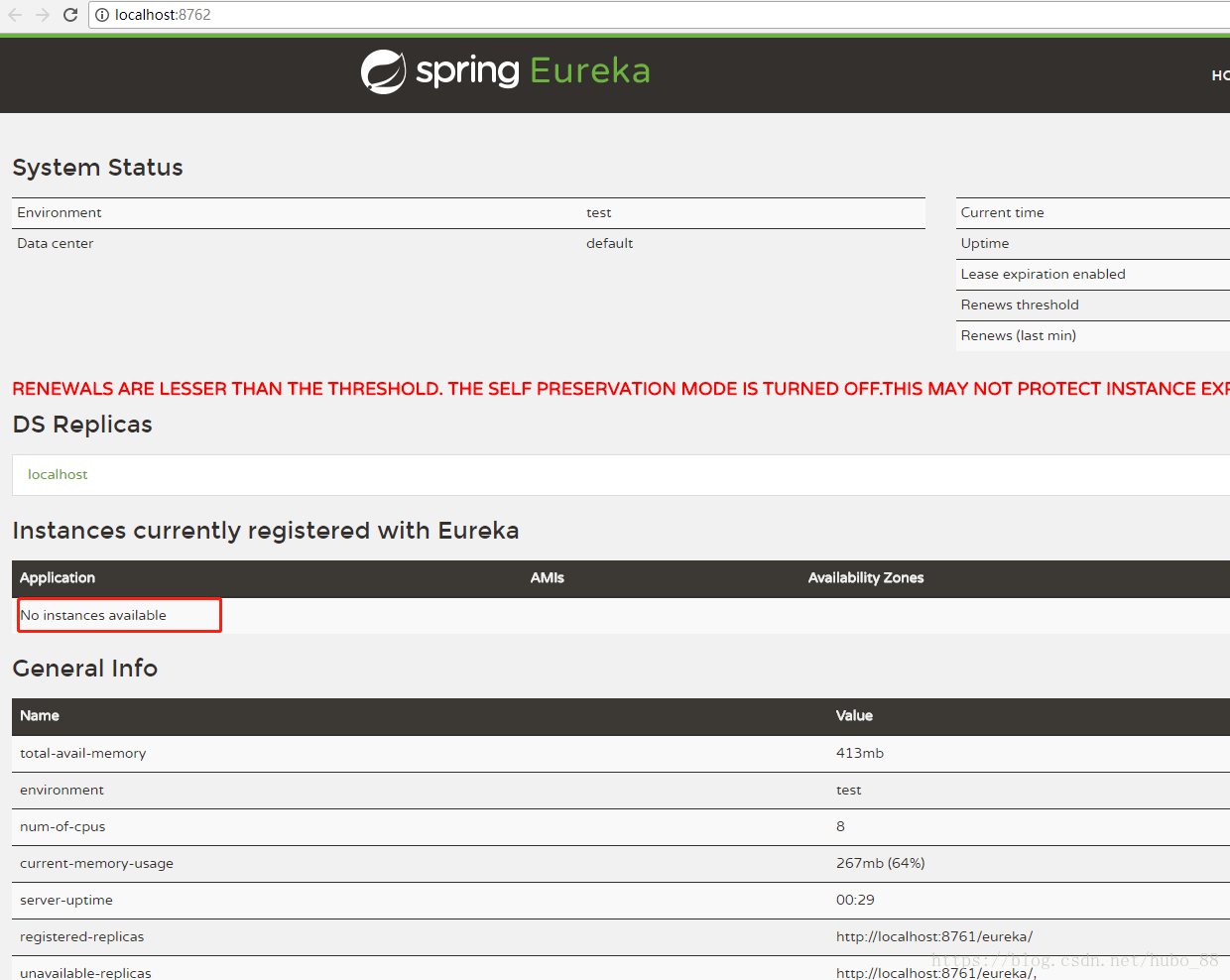Click the Availability Zones column header
The height and width of the screenshot is (980, 1230).
coord(865,578)
